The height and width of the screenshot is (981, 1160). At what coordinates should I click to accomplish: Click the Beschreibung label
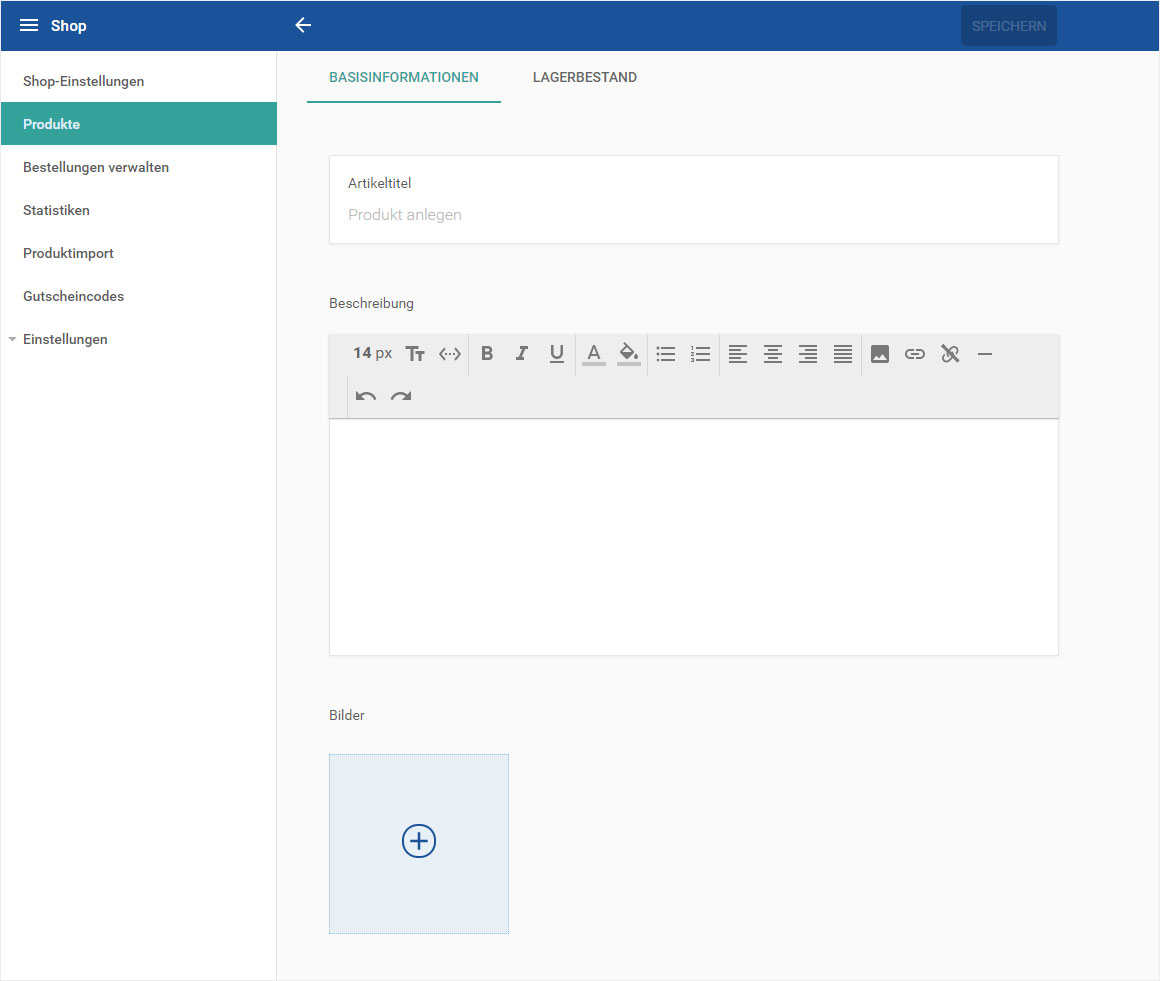coord(371,303)
